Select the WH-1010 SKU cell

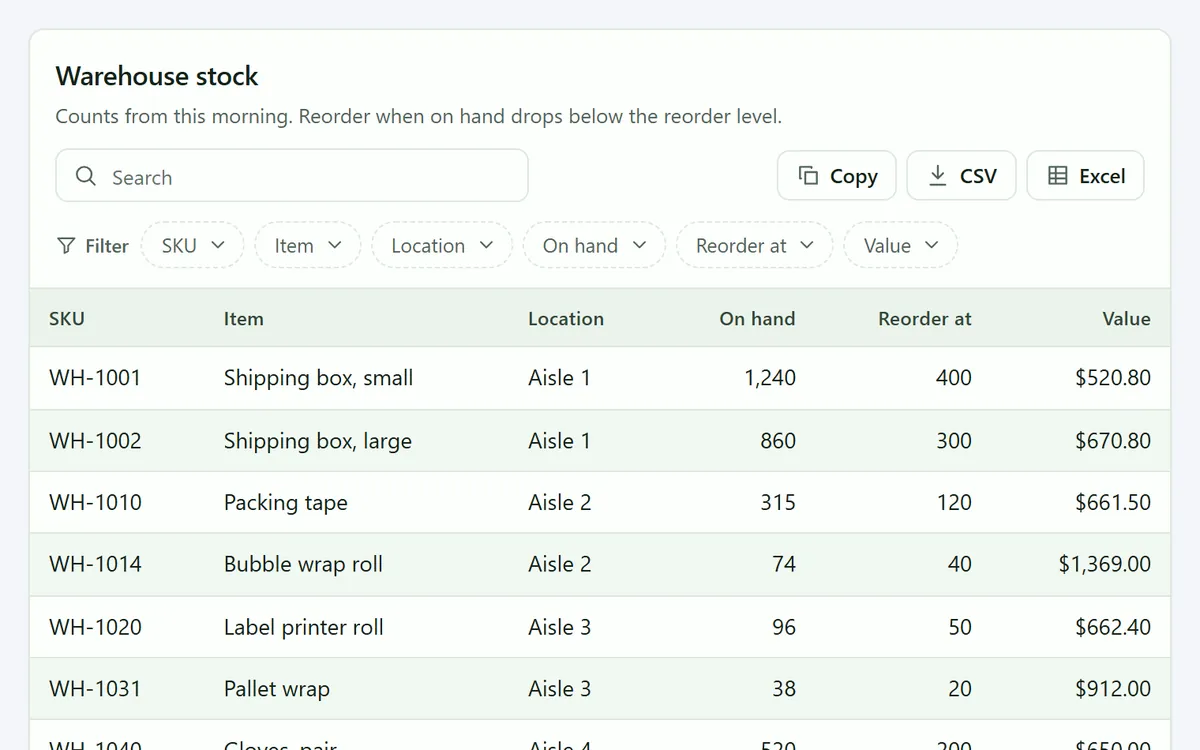pos(95,502)
